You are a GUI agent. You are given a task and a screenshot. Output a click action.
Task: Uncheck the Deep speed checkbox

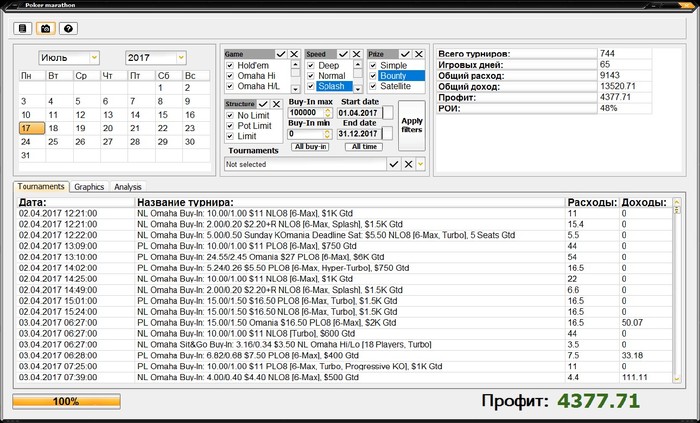(x=311, y=65)
